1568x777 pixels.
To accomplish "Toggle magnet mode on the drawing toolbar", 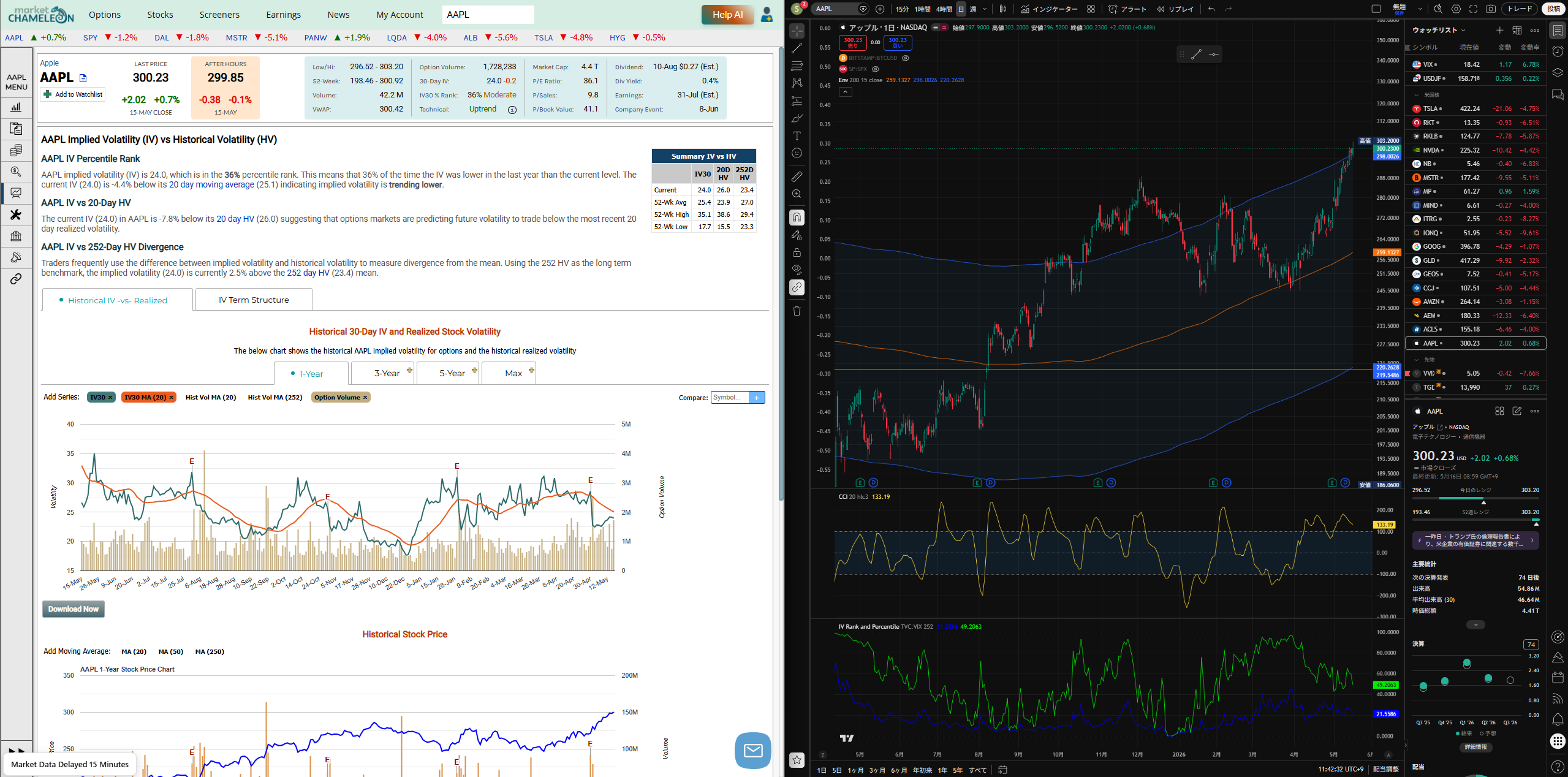I will (x=797, y=217).
